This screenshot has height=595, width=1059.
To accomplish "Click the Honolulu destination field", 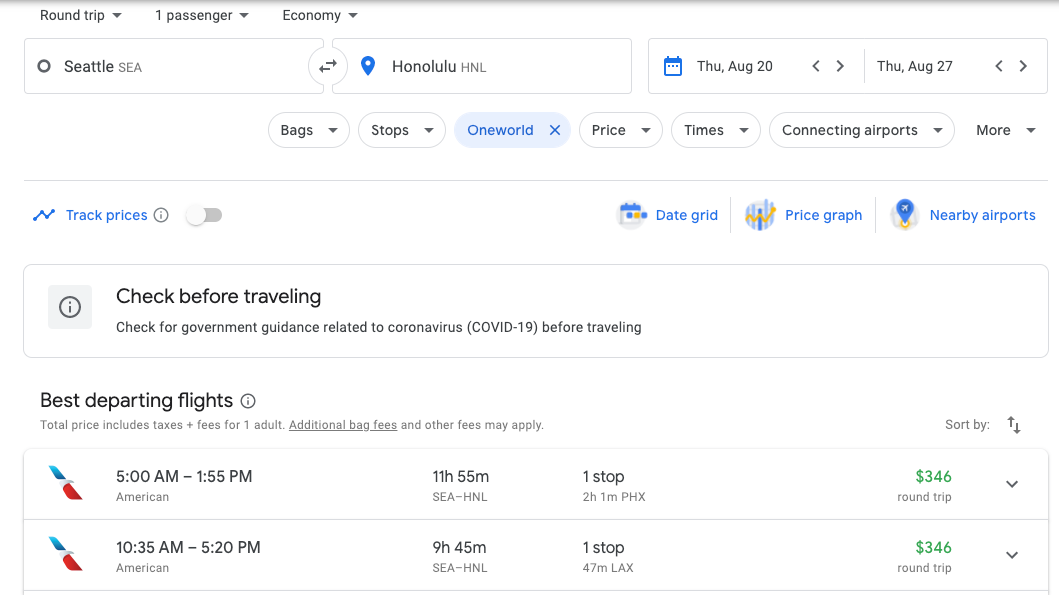I will pyautogui.click(x=480, y=67).
